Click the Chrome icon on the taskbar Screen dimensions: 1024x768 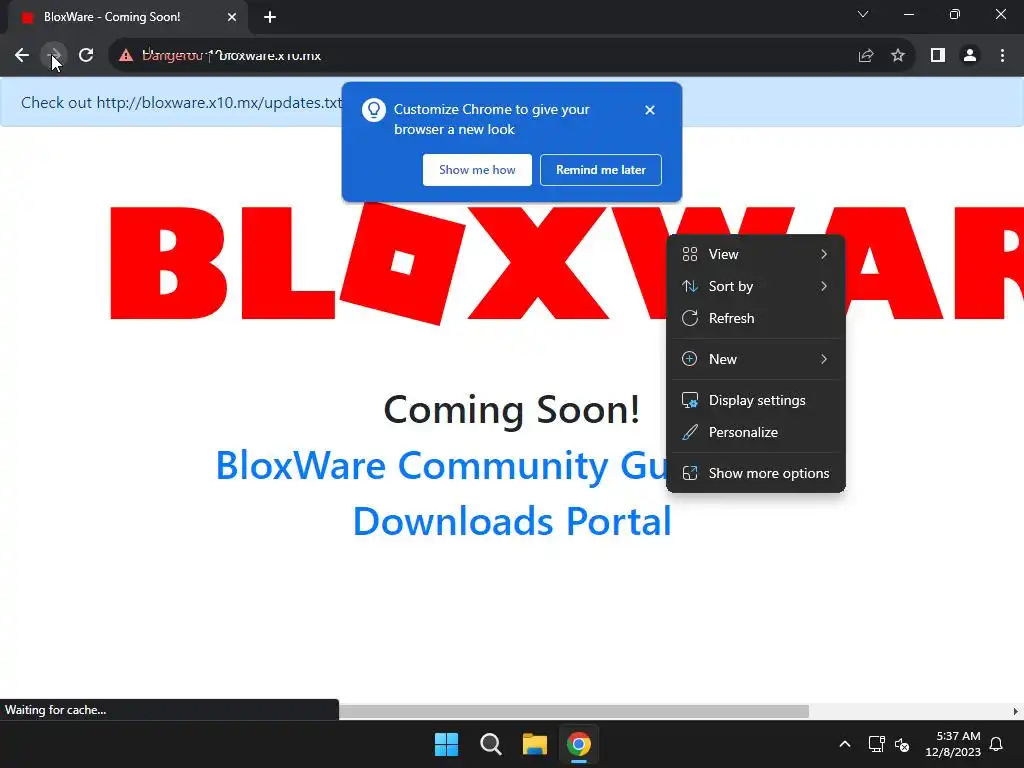579,744
